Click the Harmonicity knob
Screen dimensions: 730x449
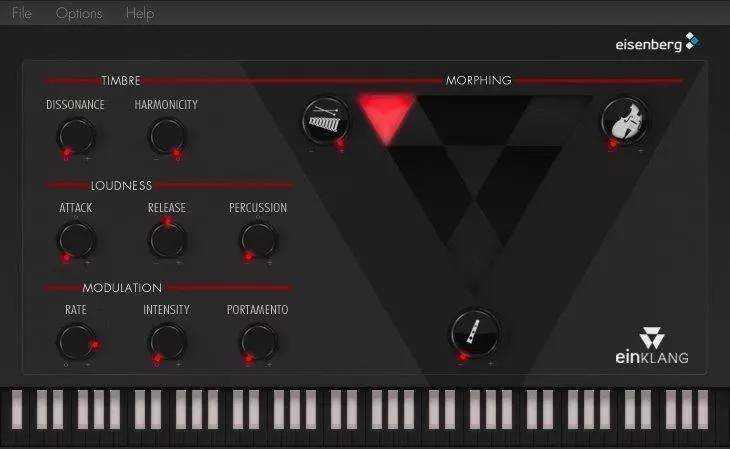[167, 136]
